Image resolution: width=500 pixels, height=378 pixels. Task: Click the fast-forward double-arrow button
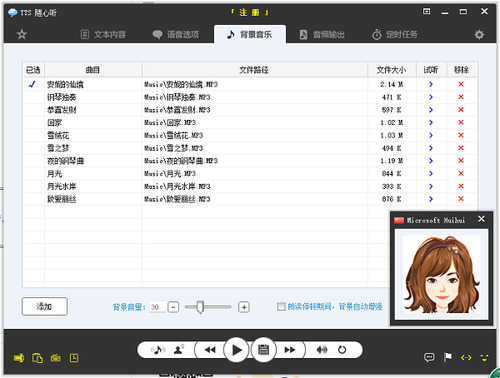290,350
